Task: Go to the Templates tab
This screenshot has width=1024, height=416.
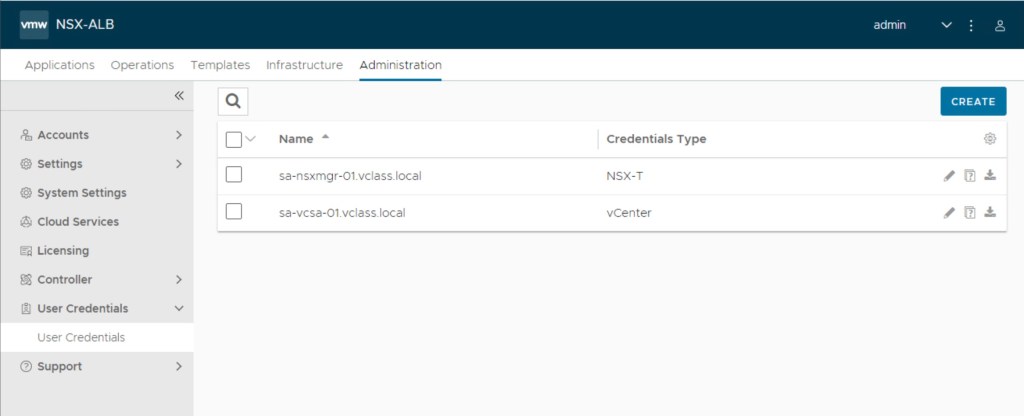Action: [x=220, y=65]
